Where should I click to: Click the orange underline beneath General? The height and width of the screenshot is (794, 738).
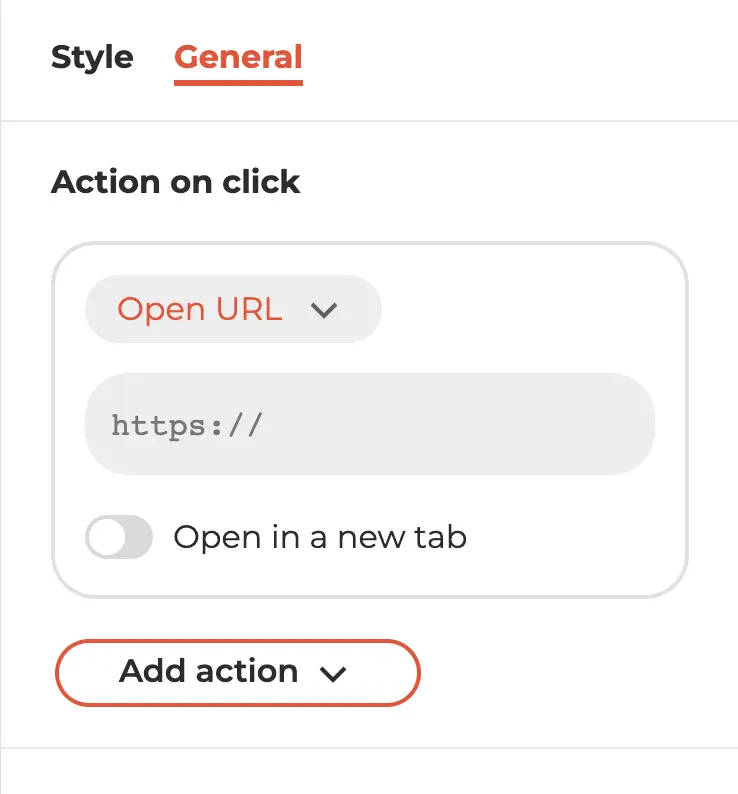tap(238, 83)
